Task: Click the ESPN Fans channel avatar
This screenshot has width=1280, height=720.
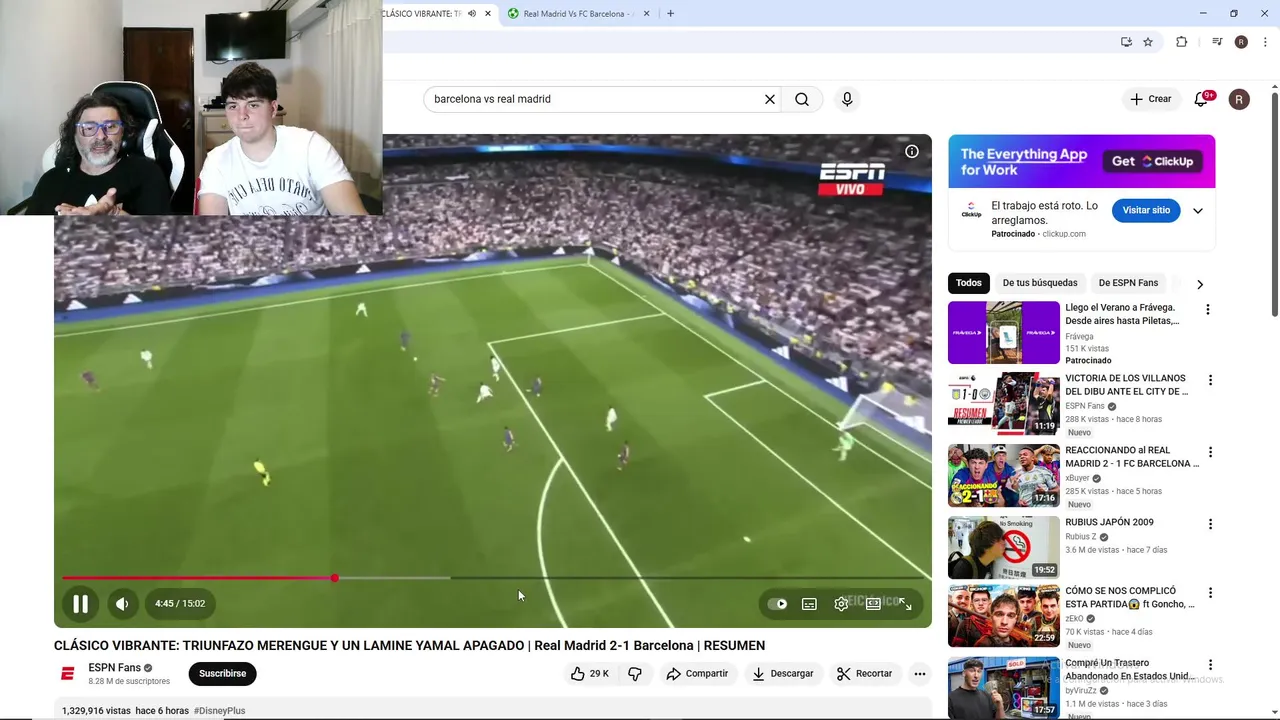Action: tap(68, 674)
